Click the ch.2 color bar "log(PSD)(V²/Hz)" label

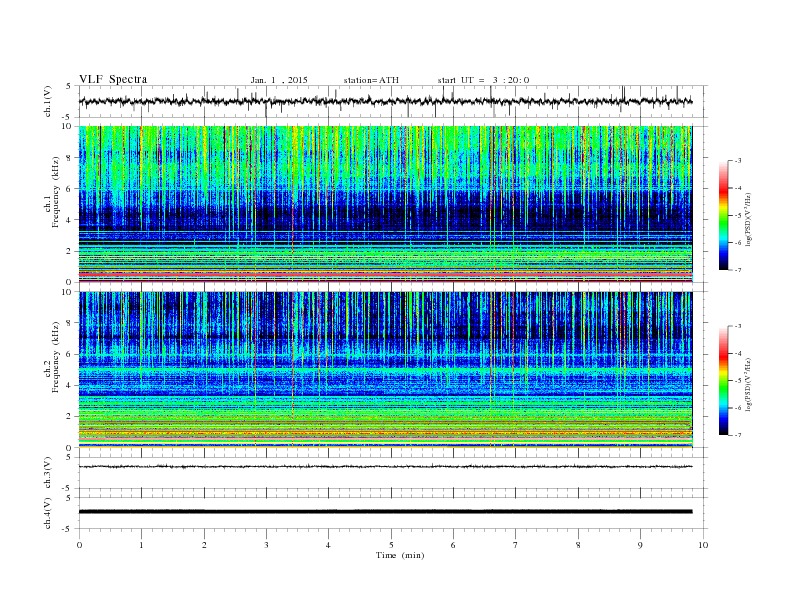click(x=750, y=384)
